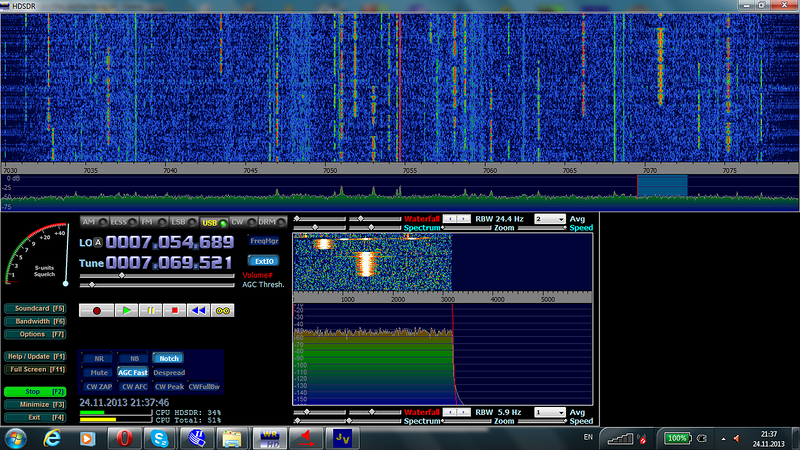Screen dimensions: 800x450
Task: Click the red square Stop playback button
Action: [x=174, y=310]
